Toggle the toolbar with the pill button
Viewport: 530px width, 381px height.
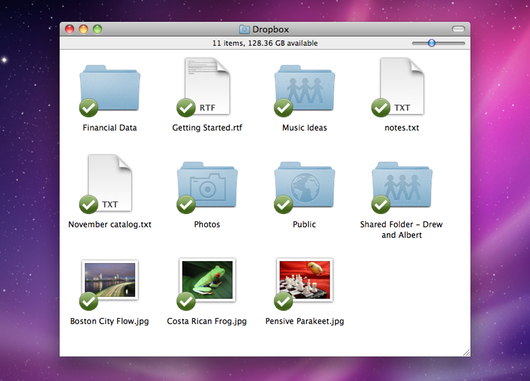pyautogui.click(x=458, y=29)
